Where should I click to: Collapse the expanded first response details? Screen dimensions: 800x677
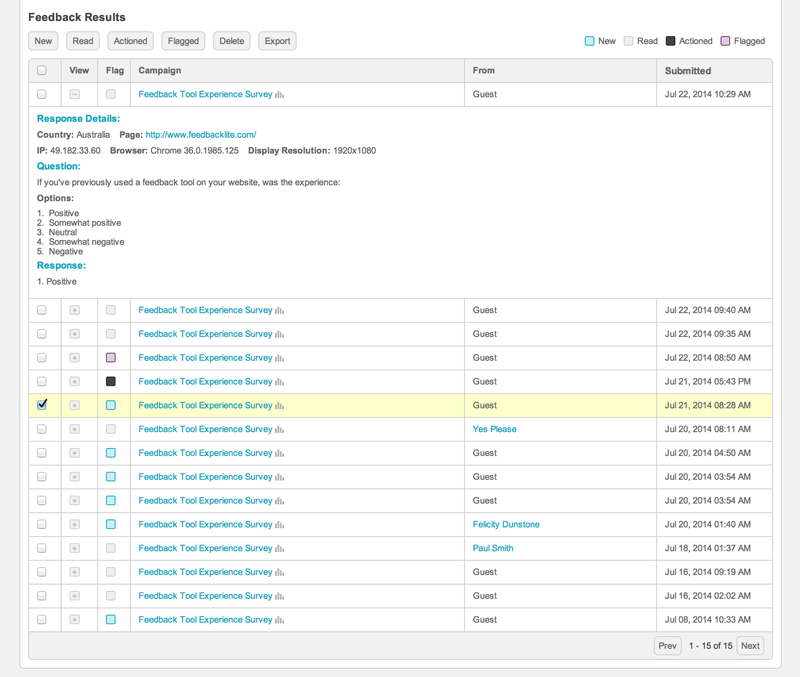click(x=75, y=95)
